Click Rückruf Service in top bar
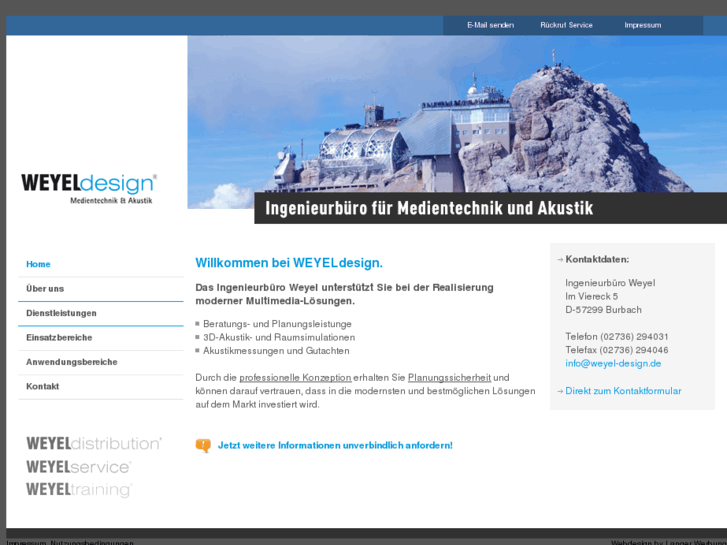The image size is (727, 545). 566,25
